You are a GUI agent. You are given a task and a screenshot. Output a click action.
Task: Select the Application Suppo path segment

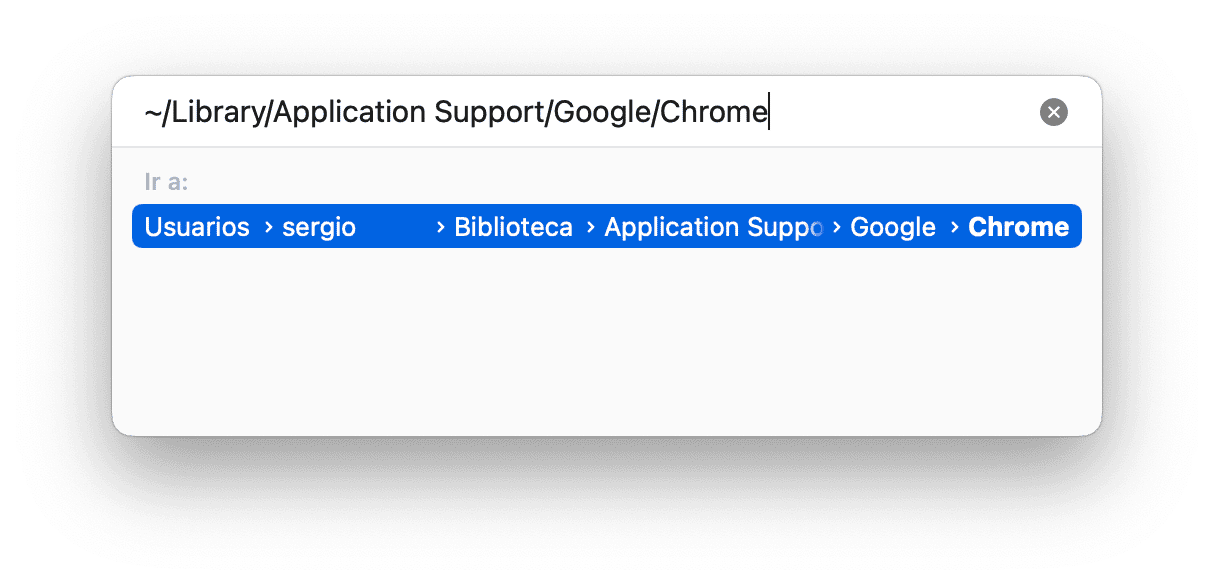point(714,227)
